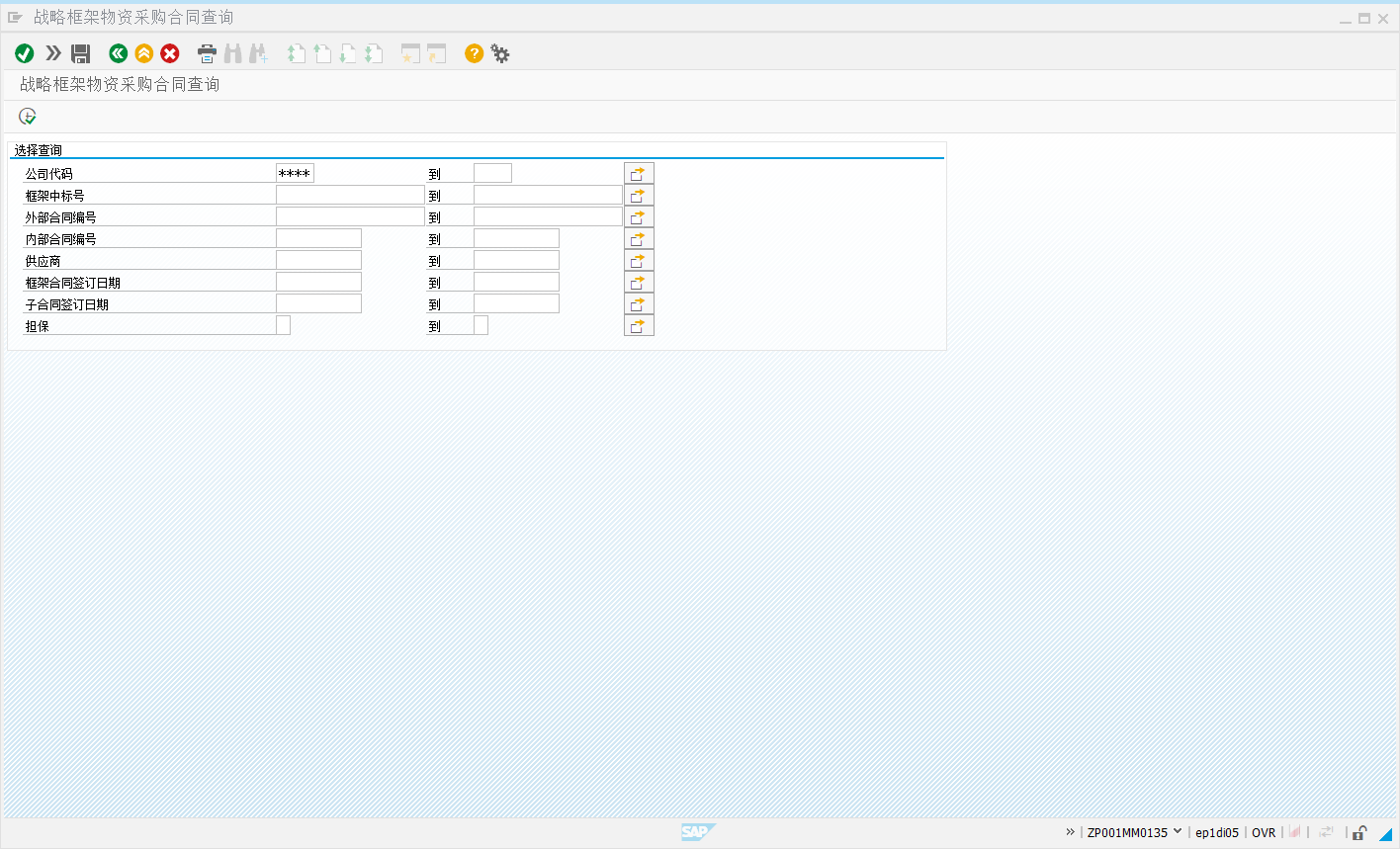The width and height of the screenshot is (1400, 849).
Task: Expand the command field double-chevron in toolbar
Action: click(53, 53)
